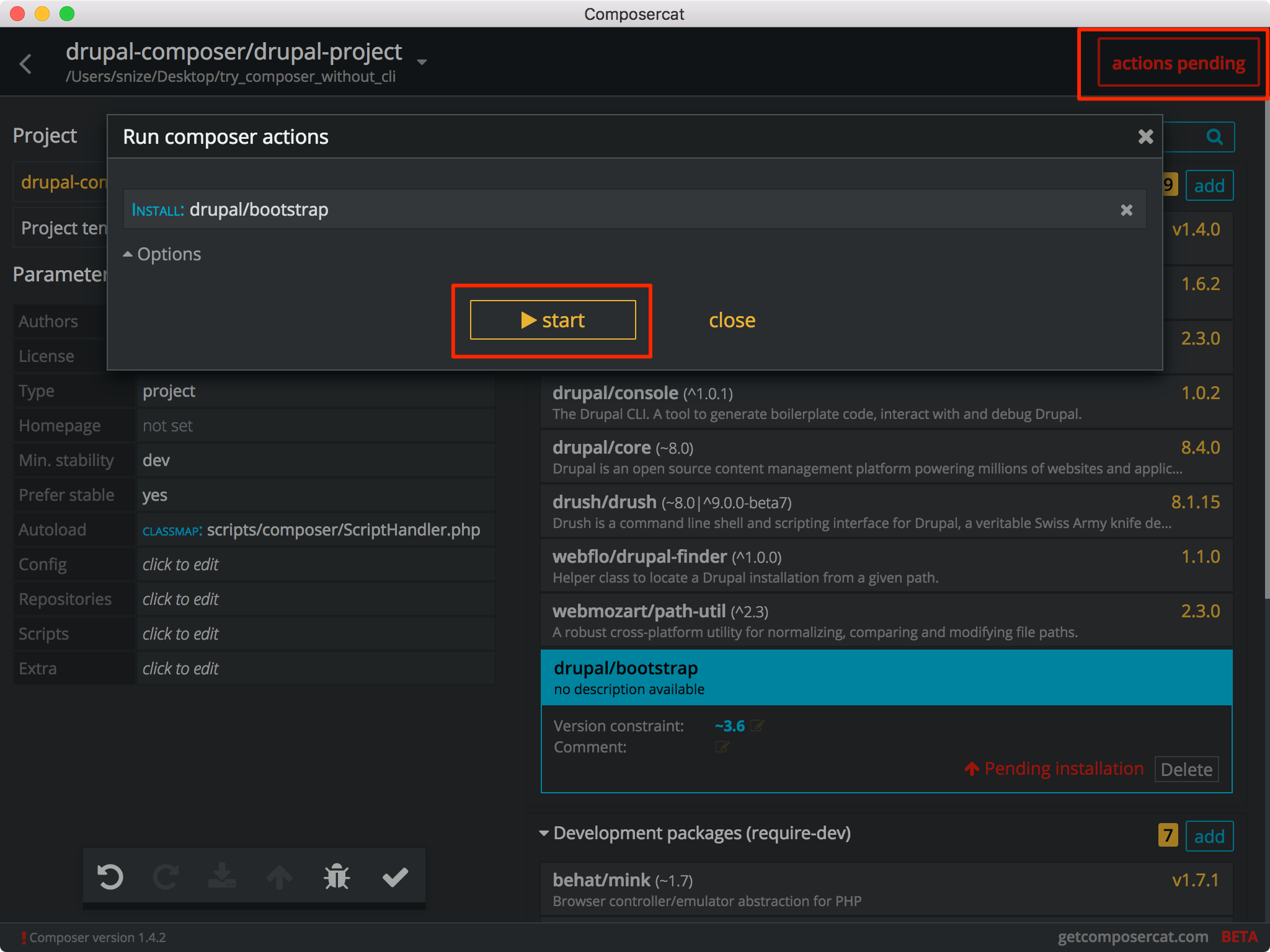Edit the Type value project
This screenshot has width=1270, height=952.
coord(316,391)
